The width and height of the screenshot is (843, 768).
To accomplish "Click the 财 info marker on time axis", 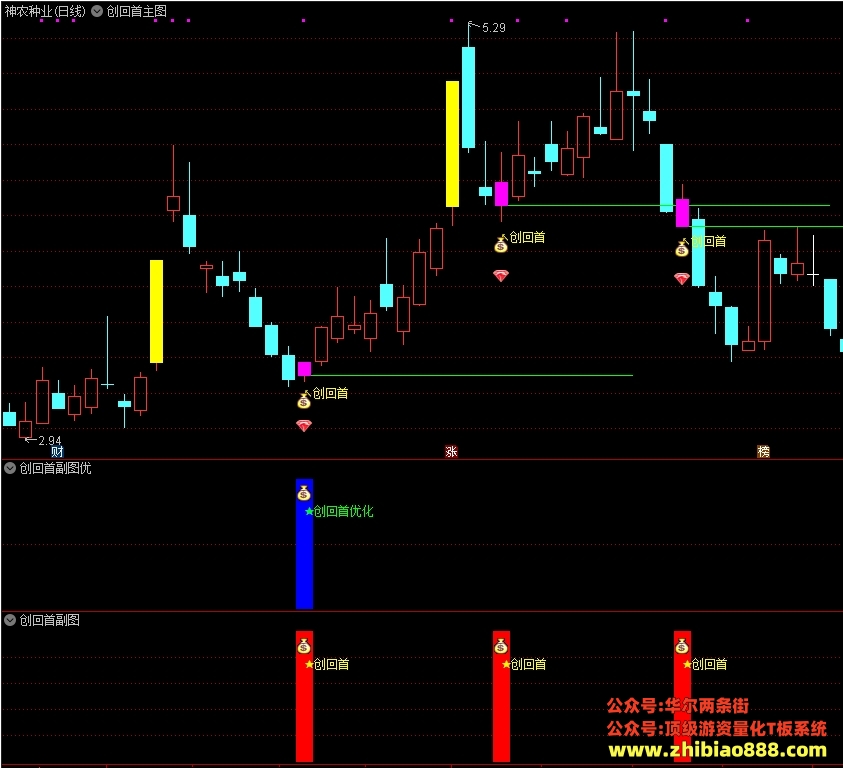I will tap(57, 452).
